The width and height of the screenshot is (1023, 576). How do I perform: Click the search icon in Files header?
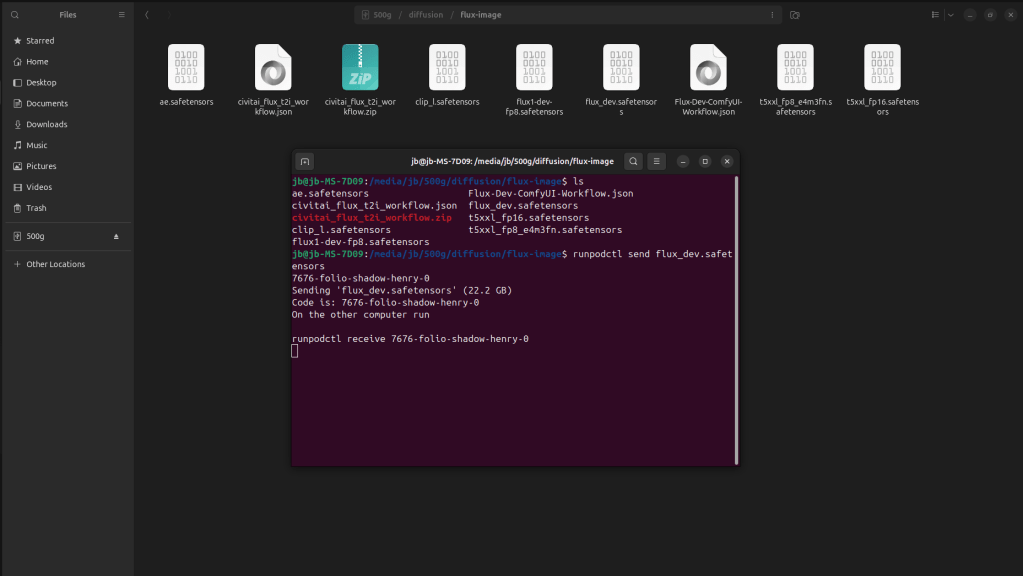pos(15,15)
